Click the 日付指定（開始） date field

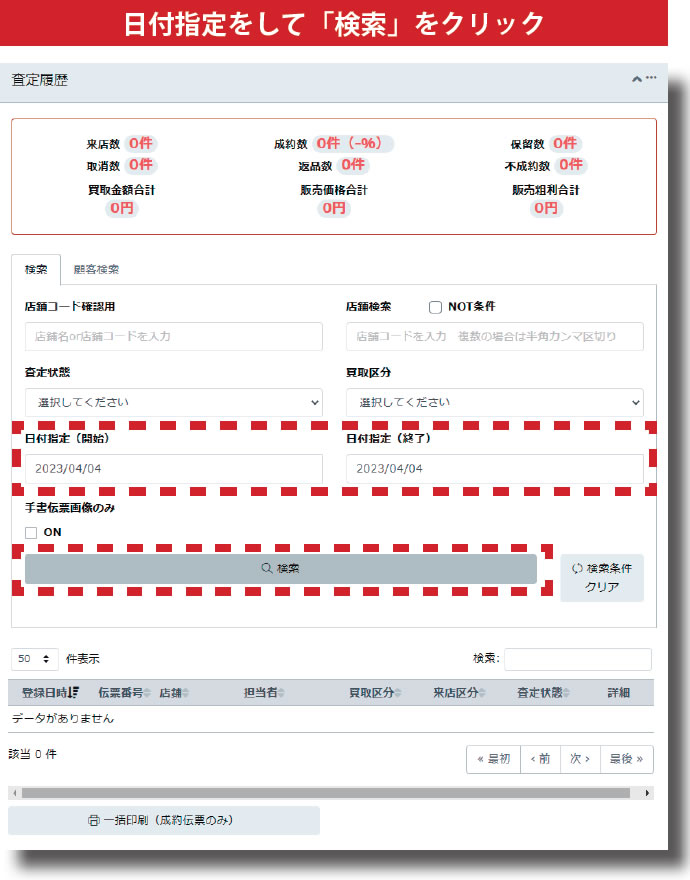coord(174,468)
